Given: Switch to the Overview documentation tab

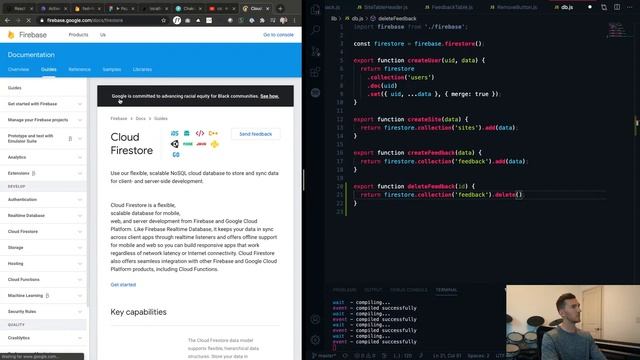Looking at the screenshot, I should [x=18, y=69].
